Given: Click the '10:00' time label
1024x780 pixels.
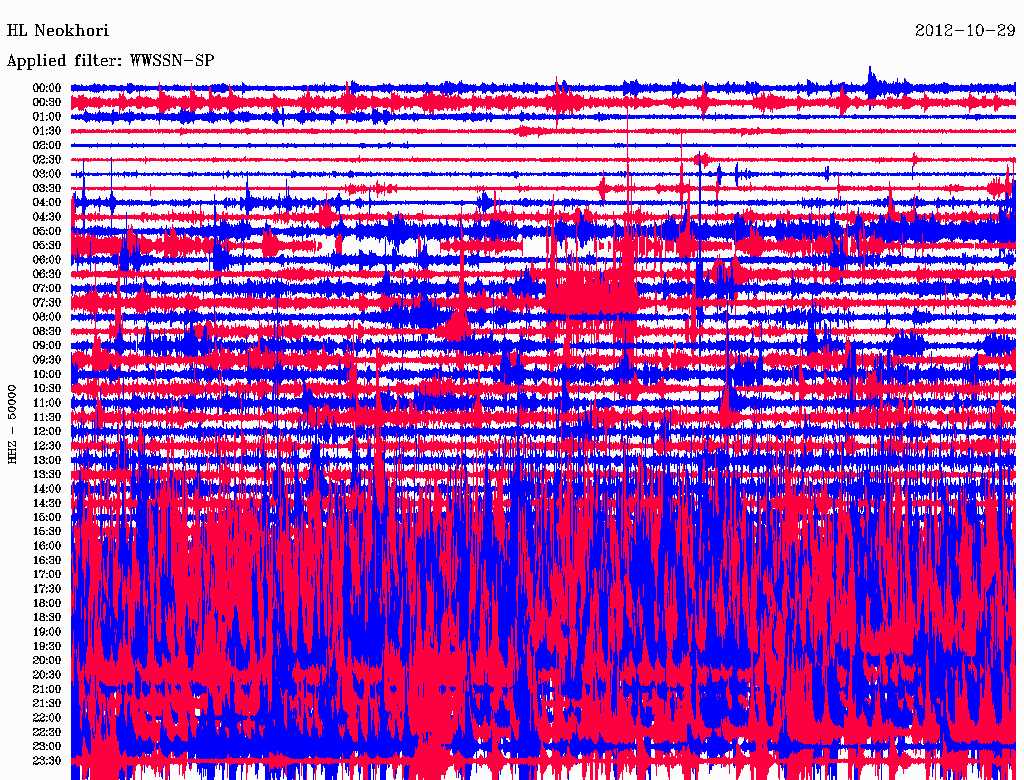Looking at the screenshot, I should [x=47, y=374].
